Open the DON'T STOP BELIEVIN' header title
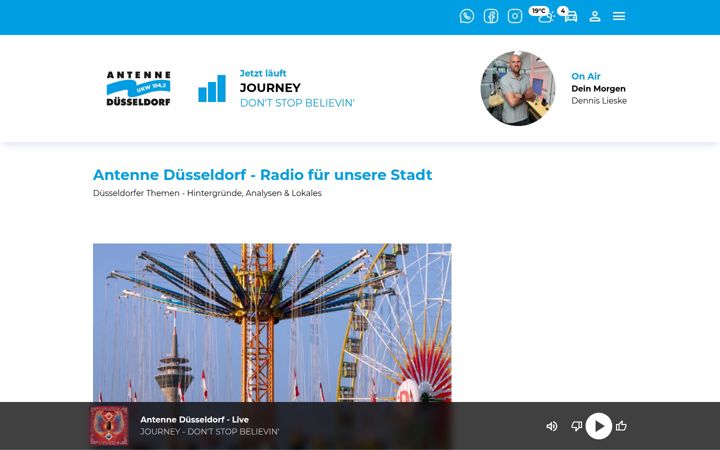Screen dimensions: 720x450 pos(297,103)
